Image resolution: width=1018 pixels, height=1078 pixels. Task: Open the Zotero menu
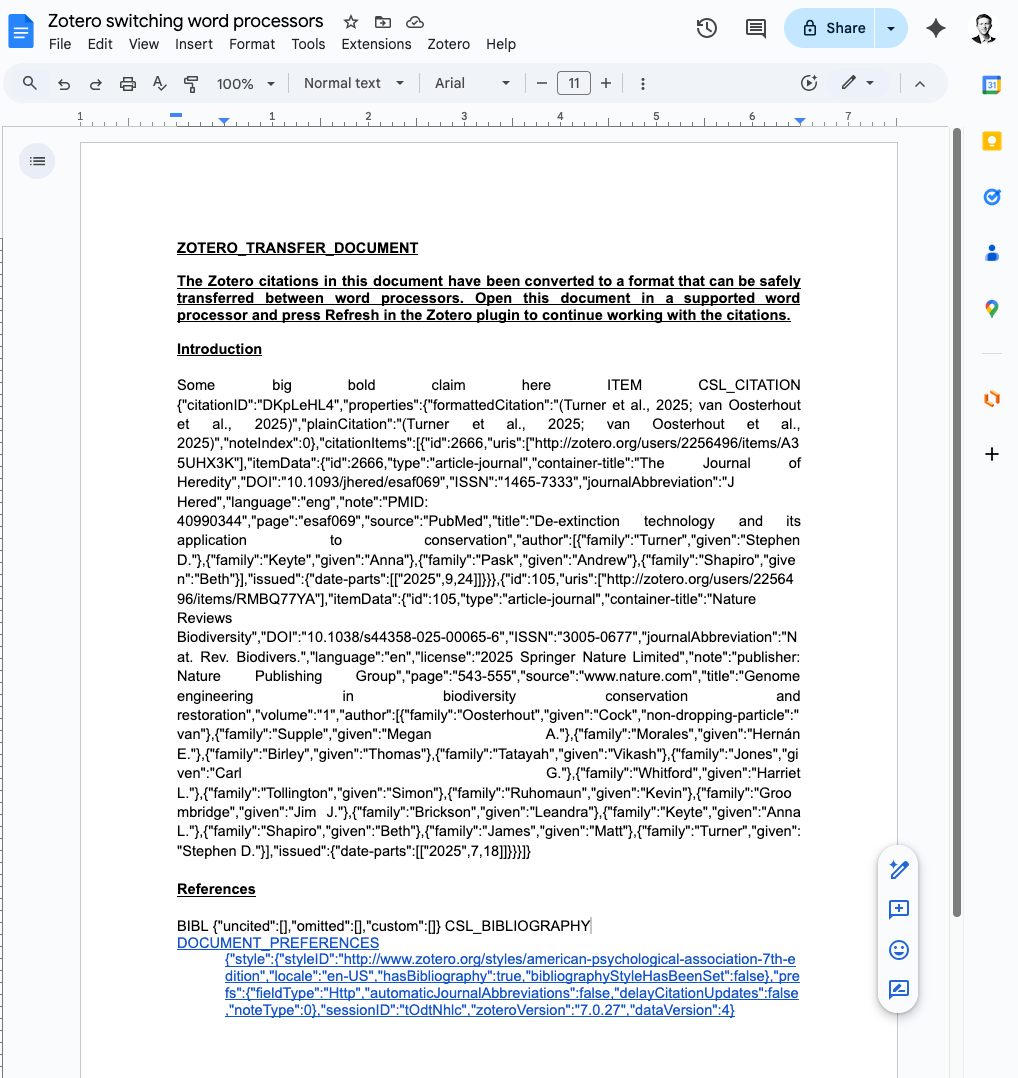(x=448, y=44)
